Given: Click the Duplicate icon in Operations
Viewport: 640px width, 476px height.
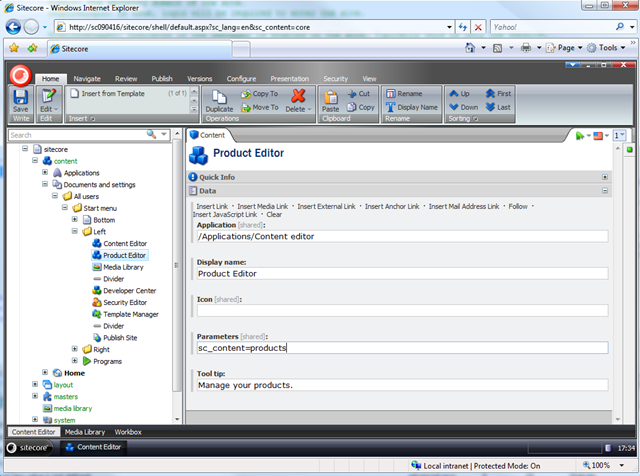Looking at the screenshot, I should pyautogui.click(x=219, y=97).
